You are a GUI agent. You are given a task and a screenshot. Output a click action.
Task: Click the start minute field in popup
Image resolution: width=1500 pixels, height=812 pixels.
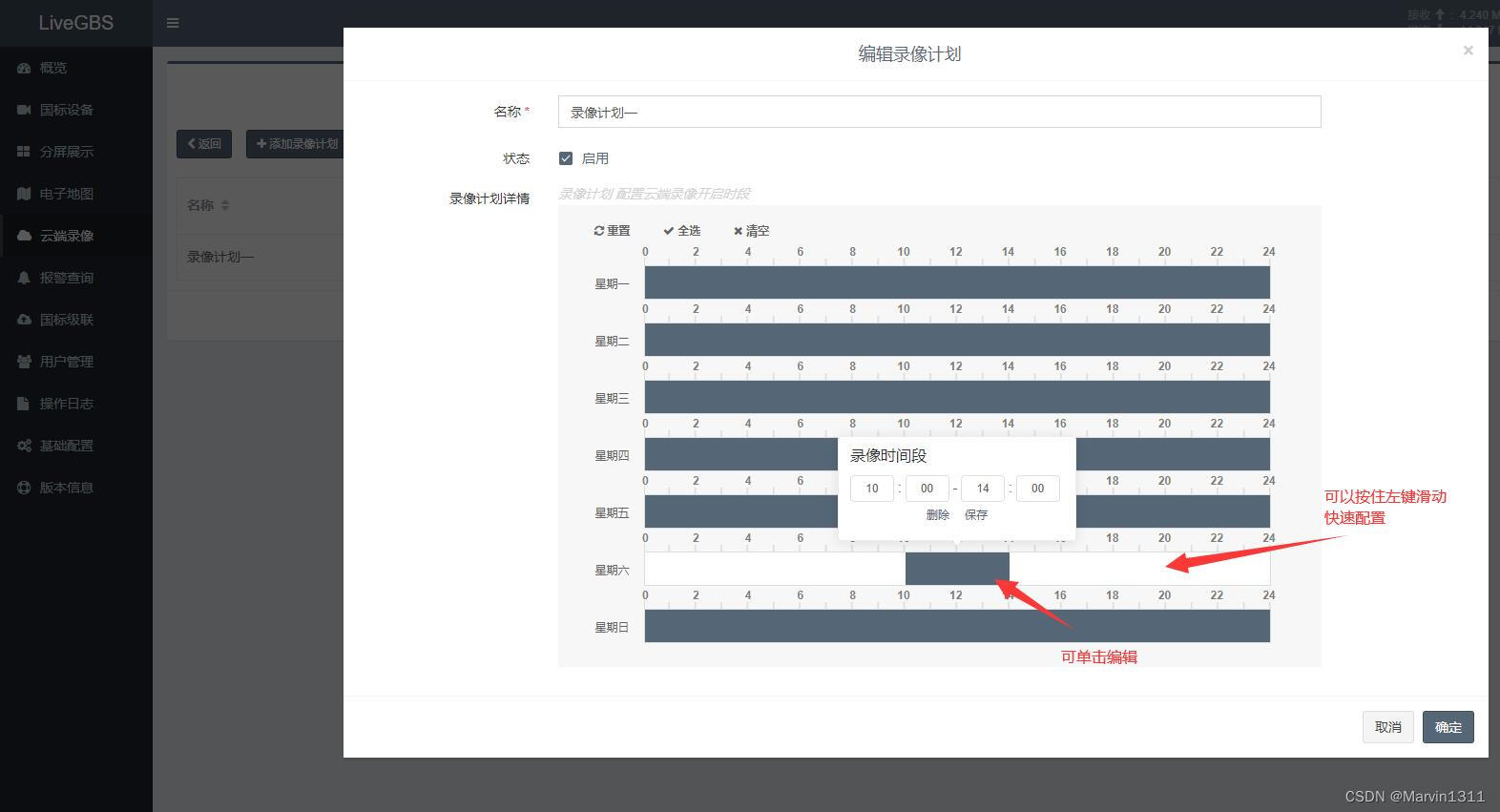click(927, 489)
